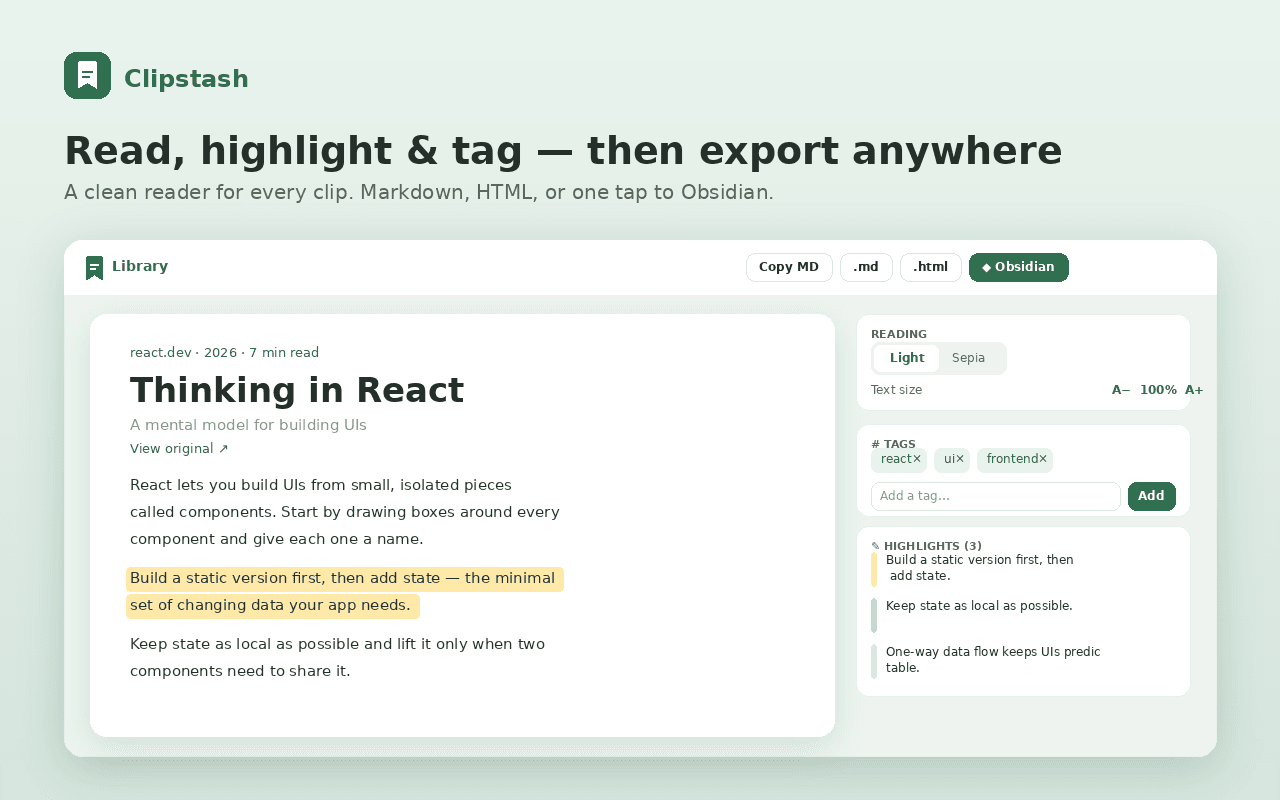Screen dimensions: 1280x800
Task: Remove the ui tag
Action: tap(960, 459)
